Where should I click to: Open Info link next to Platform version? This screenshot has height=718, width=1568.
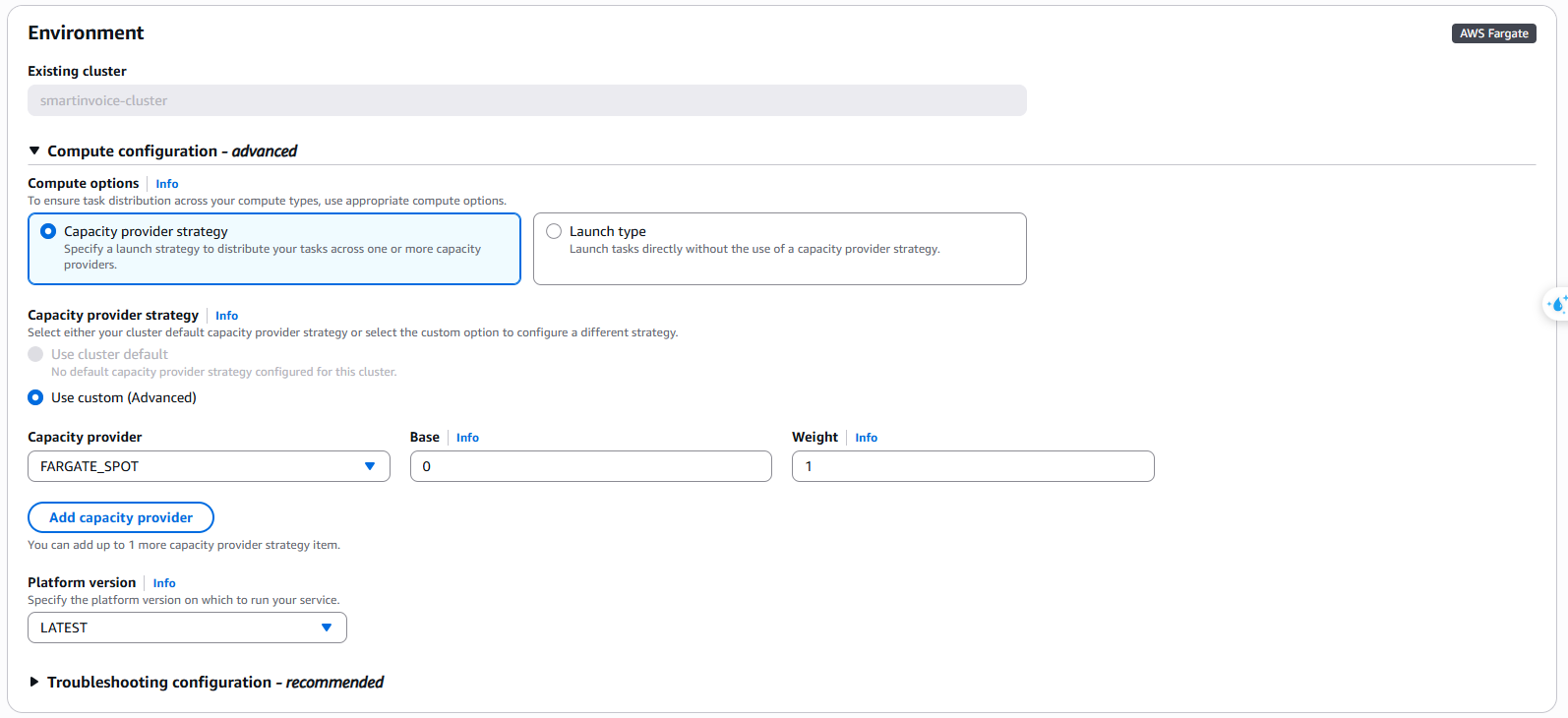[x=164, y=583]
